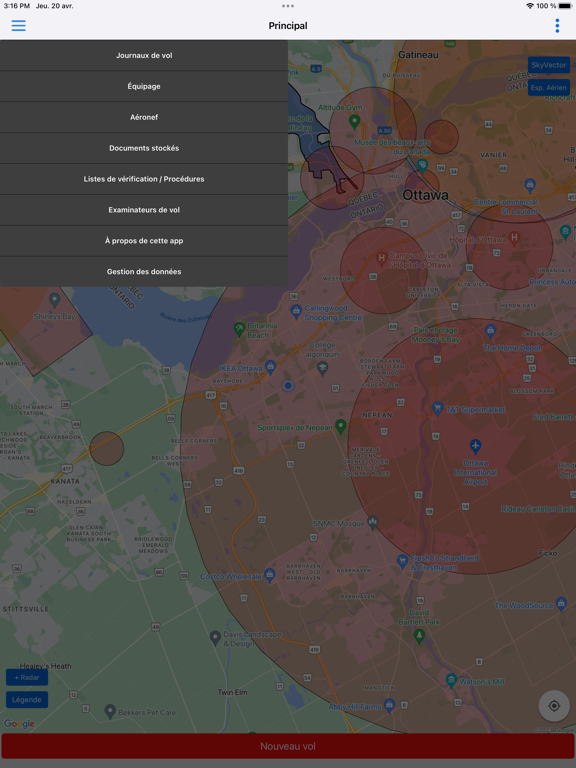This screenshot has width=576, height=768.
Task: Tap the Shirleys Bay location pin
Action: pyautogui.click(x=54, y=300)
